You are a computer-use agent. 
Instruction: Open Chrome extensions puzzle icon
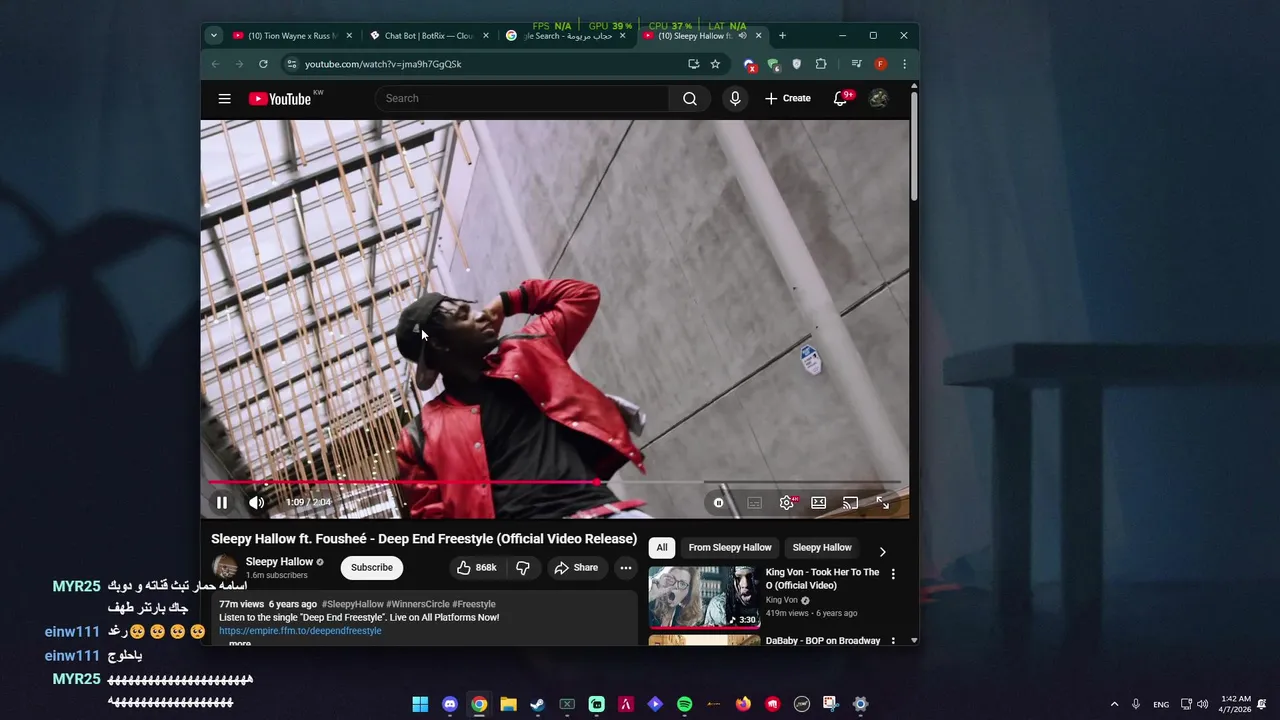pos(821,64)
